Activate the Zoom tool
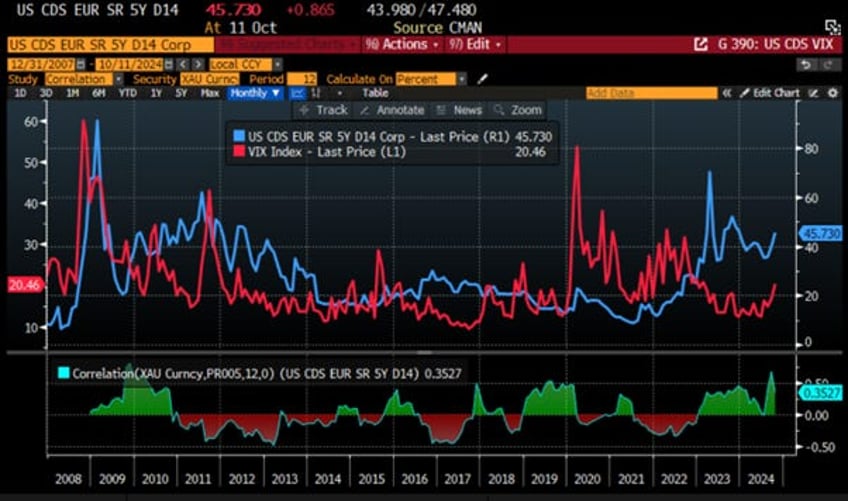The image size is (848, 501). [x=518, y=110]
